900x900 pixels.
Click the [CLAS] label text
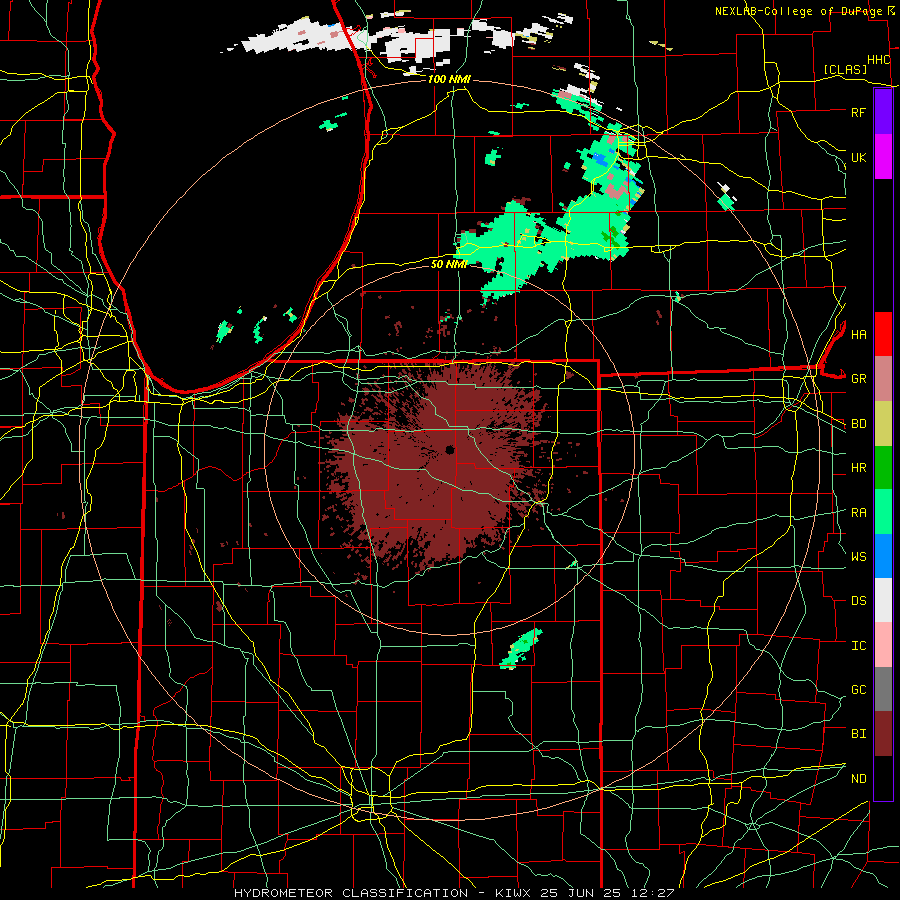pos(845,70)
